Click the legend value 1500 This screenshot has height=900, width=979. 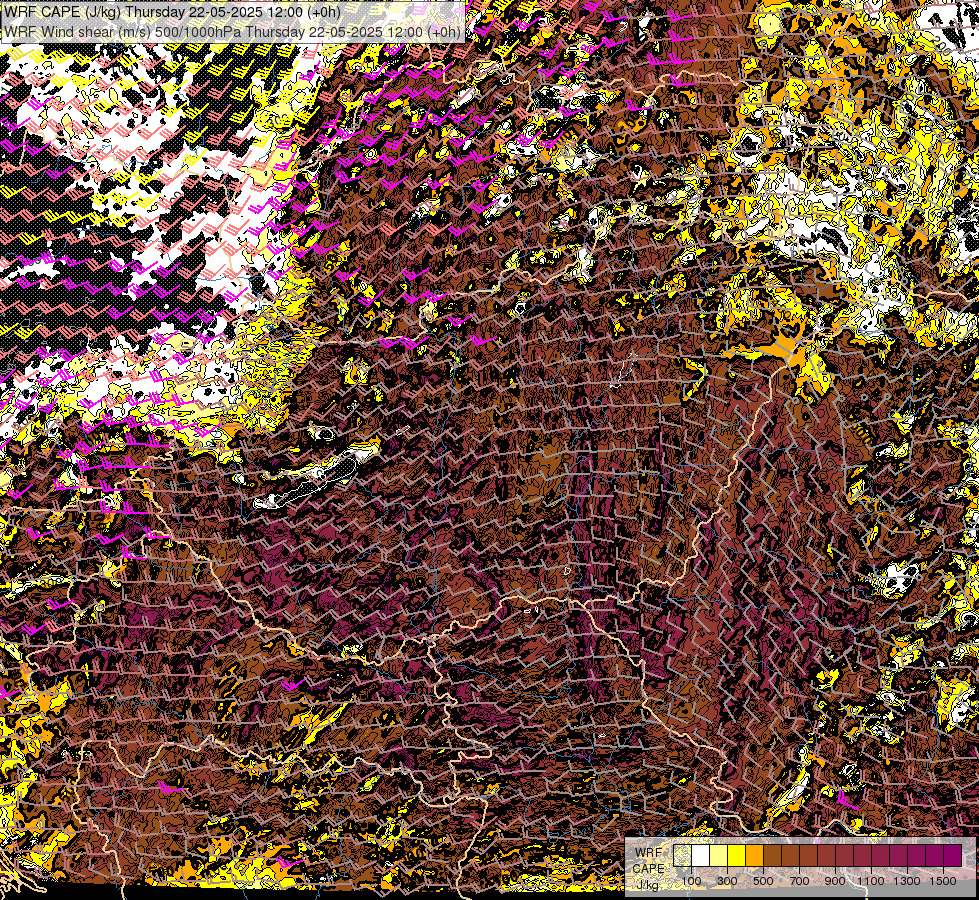943,881
